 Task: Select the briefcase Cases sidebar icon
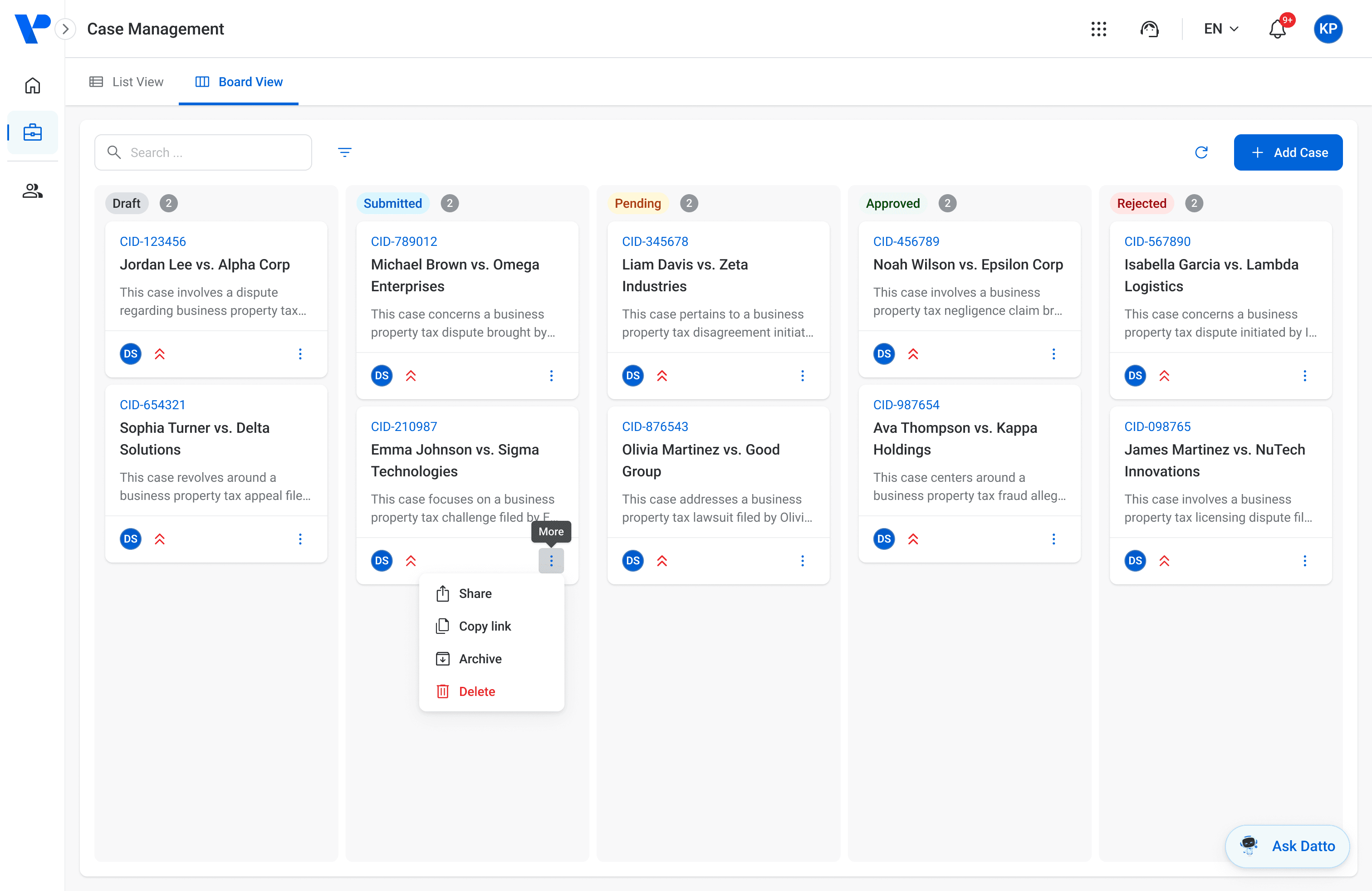point(32,132)
